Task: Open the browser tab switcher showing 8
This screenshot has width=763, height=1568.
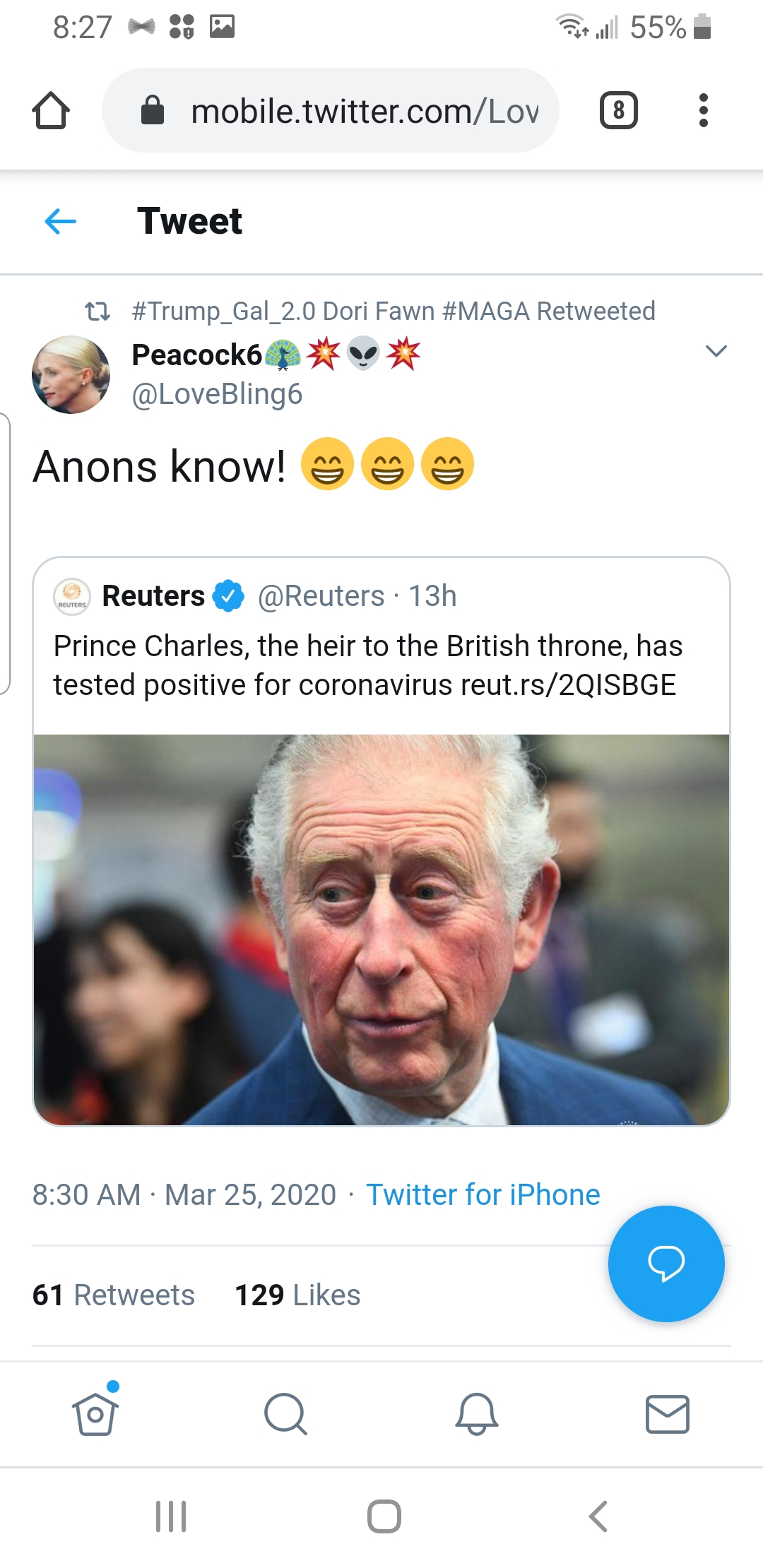Action: point(618,111)
